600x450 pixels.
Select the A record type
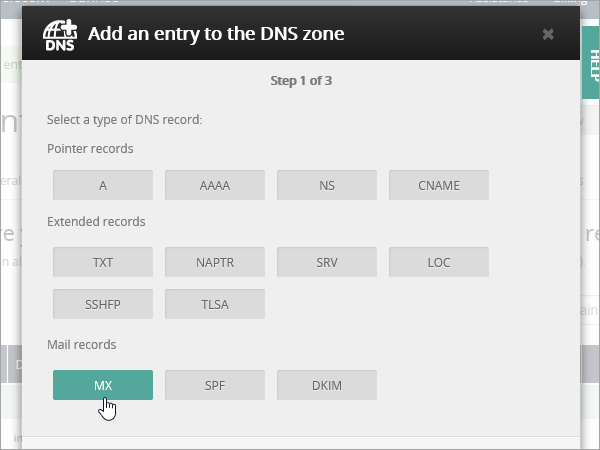click(103, 185)
